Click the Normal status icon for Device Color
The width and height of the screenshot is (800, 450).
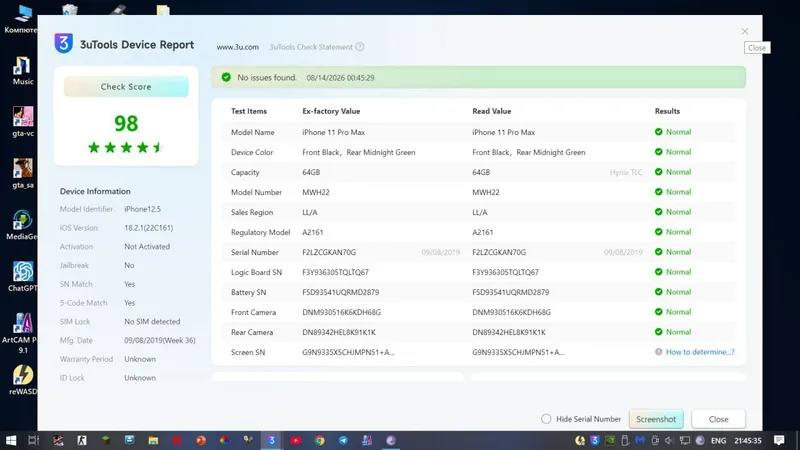pyautogui.click(x=659, y=152)
